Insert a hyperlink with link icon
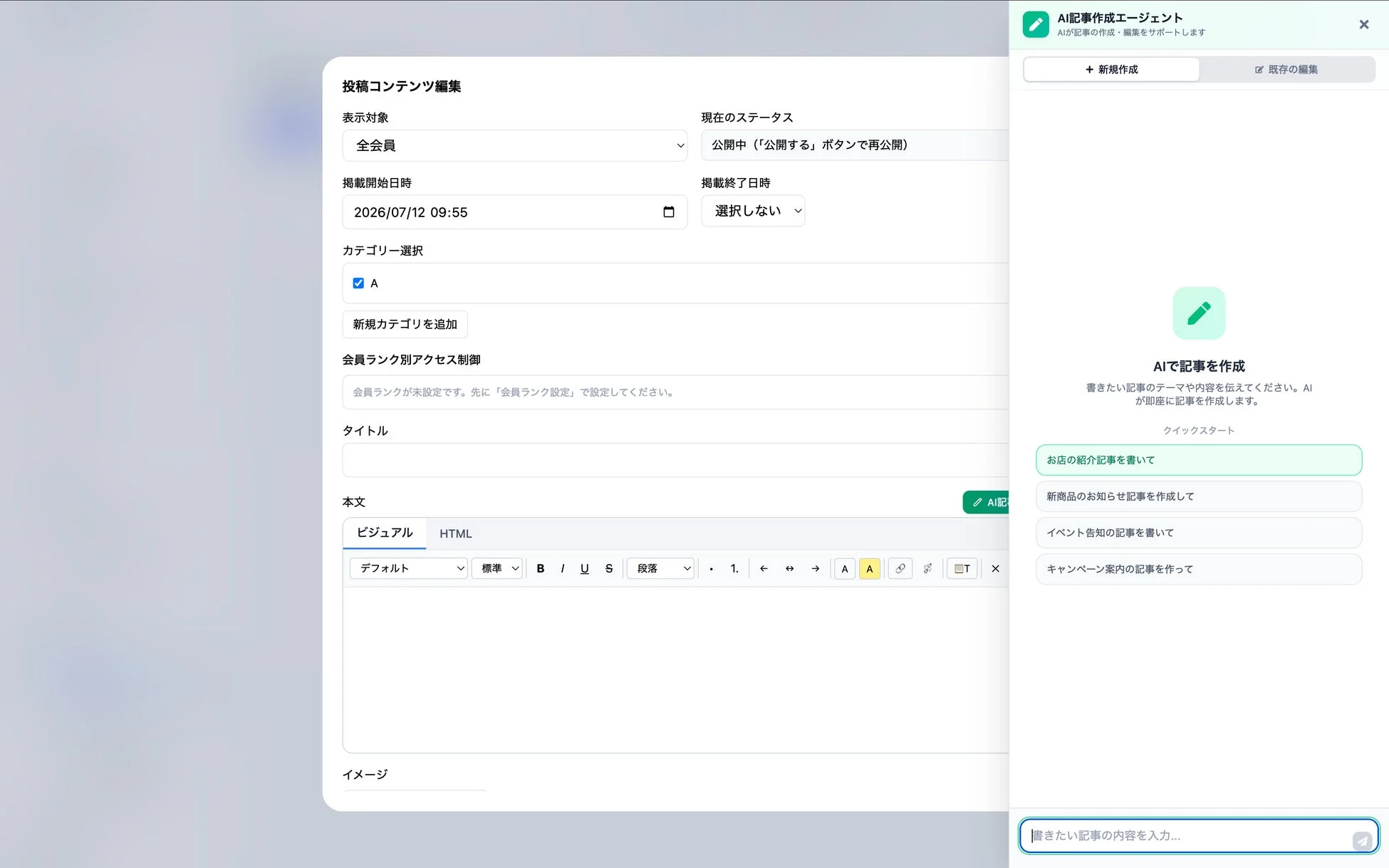Screen dimensions: 1389x868 [900, 568]
